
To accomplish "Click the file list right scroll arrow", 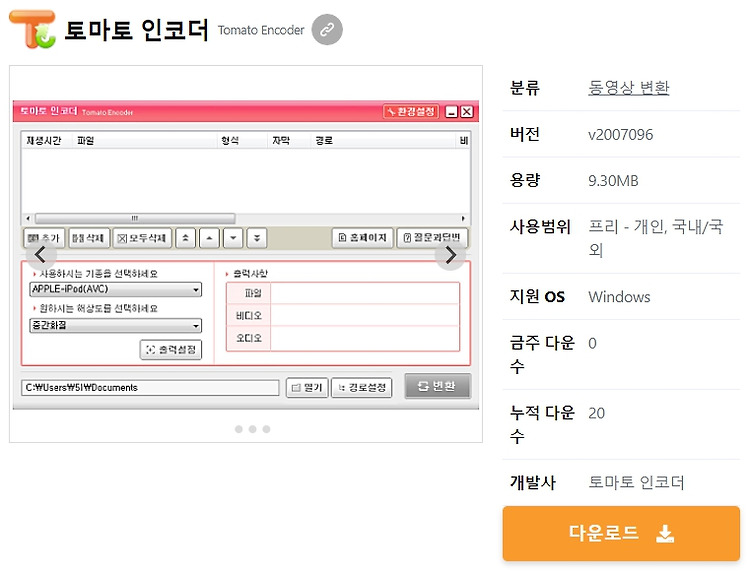I will tap(463, 219).
